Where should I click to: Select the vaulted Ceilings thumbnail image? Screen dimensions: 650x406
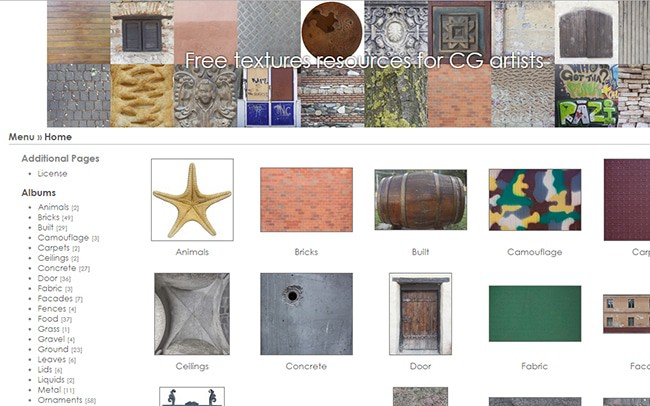pyautogui.click(x=192, y=314)
